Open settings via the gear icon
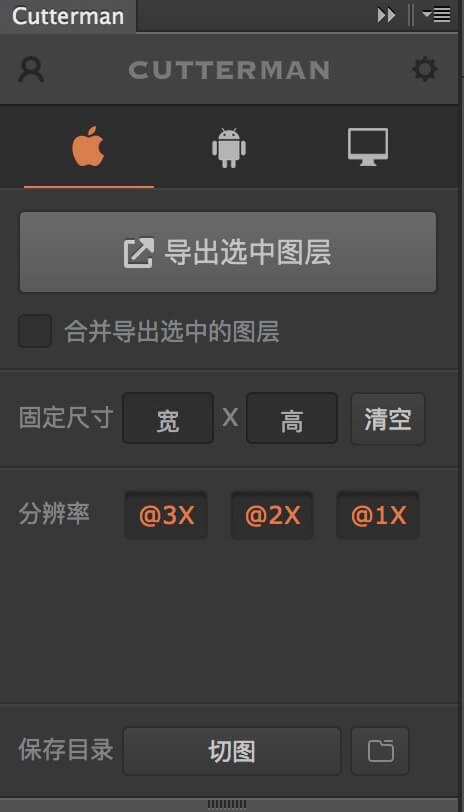The width and height of the screenshot is (464, 812). pos(425,69)
